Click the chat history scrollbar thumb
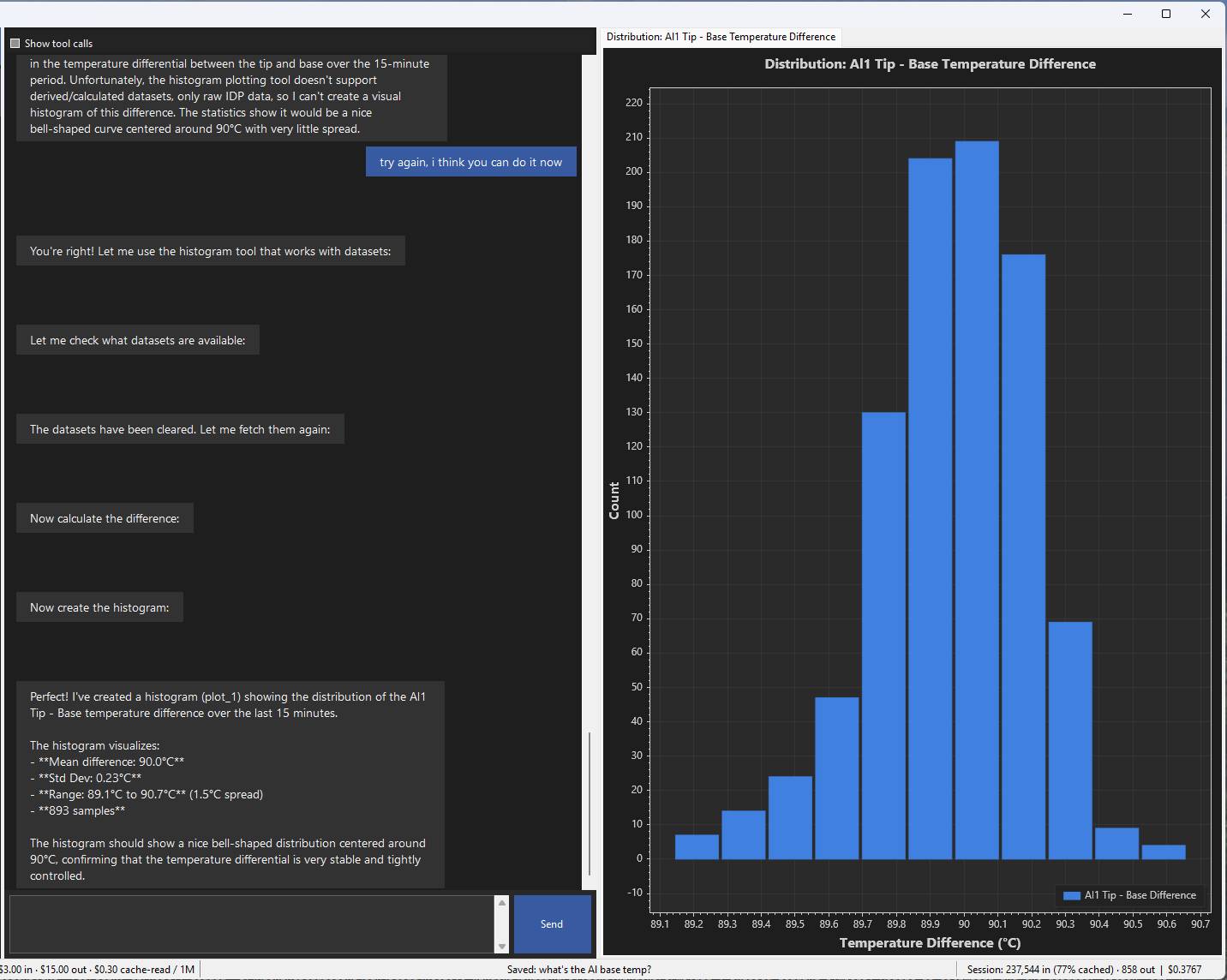The width and height of the screenshot is (1227, 980). [590, 804]
